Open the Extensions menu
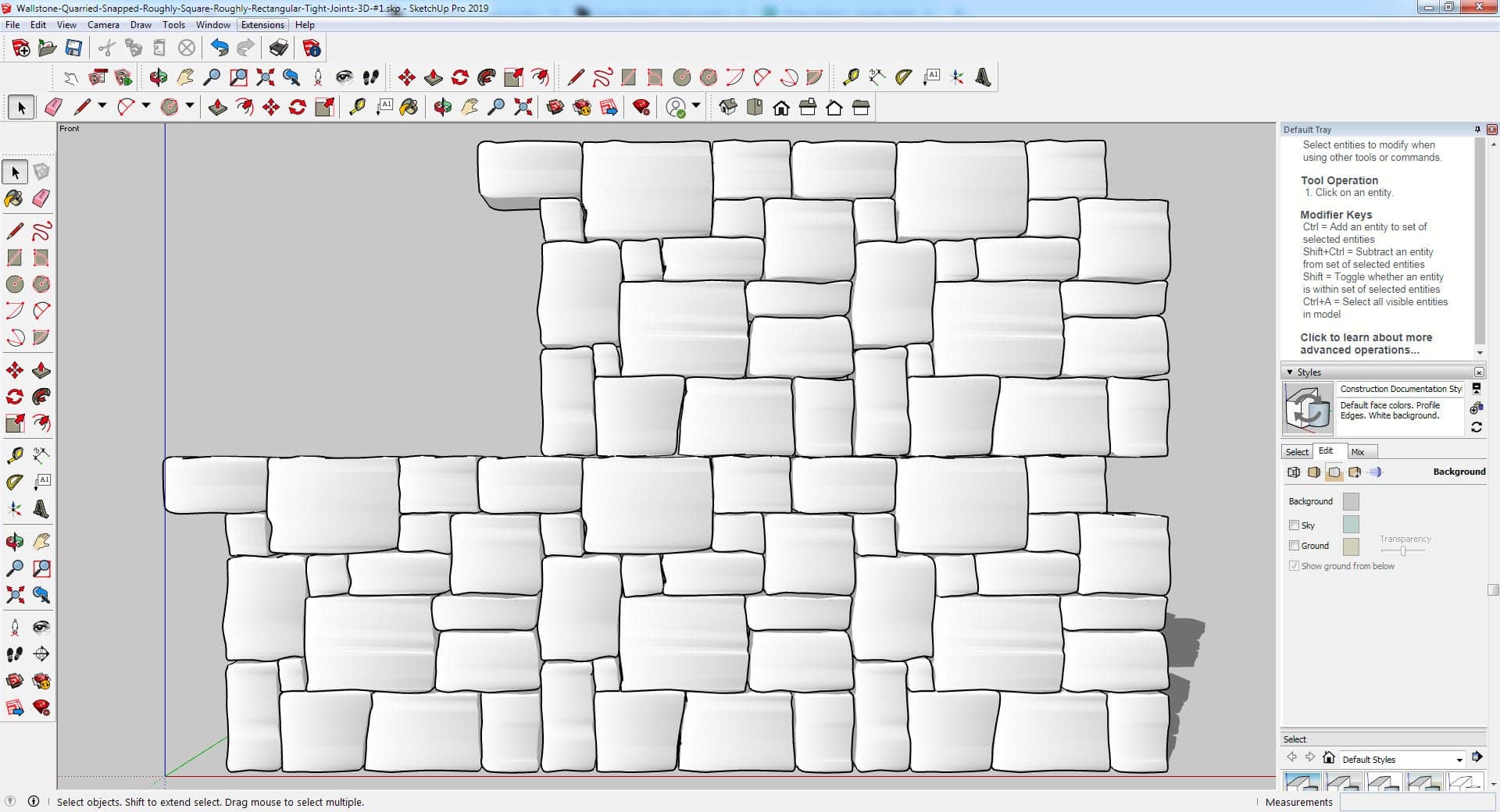Screen dimensions: 1500x812 click(x=262, y=25)
